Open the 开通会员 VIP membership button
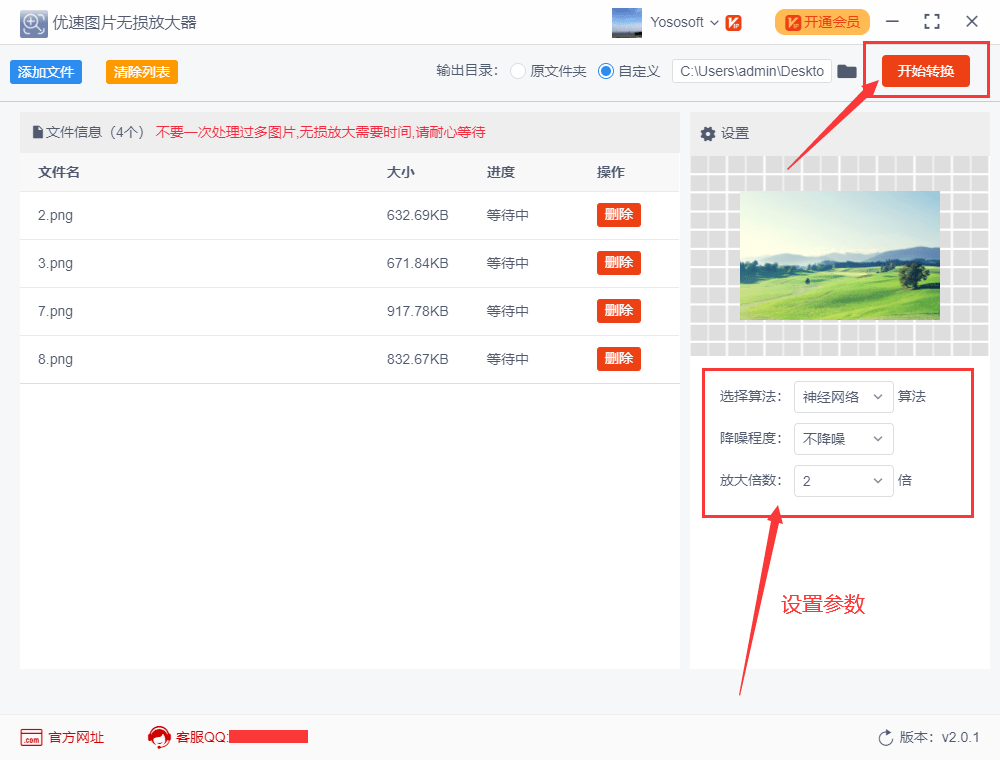Image resolution: width=1000 pixels, height=760 pixels. 822,21
